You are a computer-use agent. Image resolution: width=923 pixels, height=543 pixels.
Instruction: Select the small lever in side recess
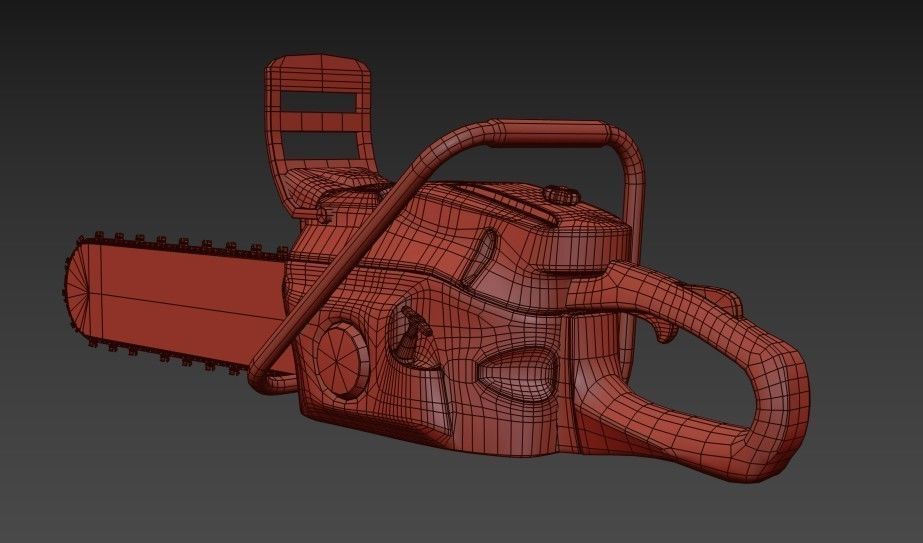click(412, 332)
